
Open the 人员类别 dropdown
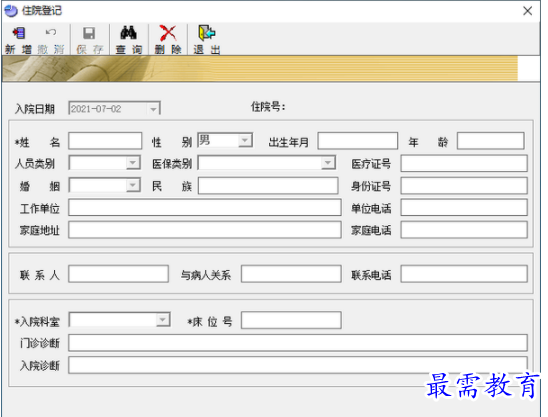click(133, 163)
